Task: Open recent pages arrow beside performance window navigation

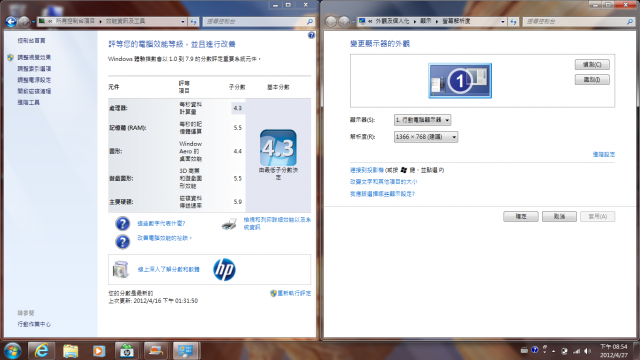Action: (33, 22)
